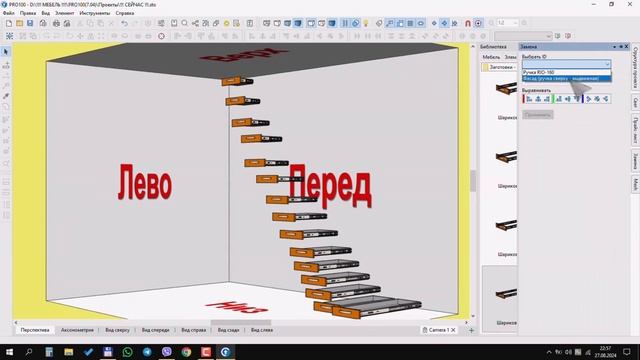640x360 pixels.
Task: Open the Мебель tab in the library
Action: [x=491, y=57]
